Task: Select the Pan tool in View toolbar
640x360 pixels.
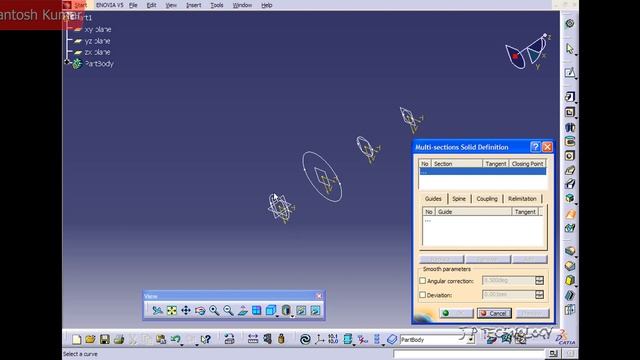Action: point(186,311)
